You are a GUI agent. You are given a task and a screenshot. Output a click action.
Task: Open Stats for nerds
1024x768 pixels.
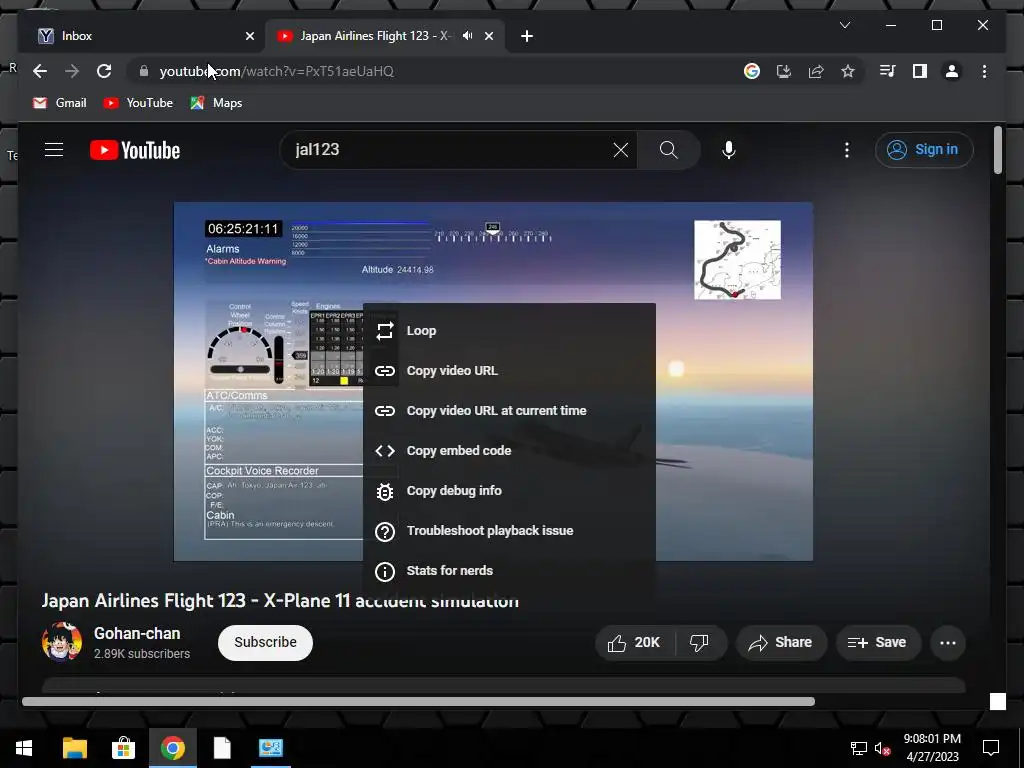509,571
